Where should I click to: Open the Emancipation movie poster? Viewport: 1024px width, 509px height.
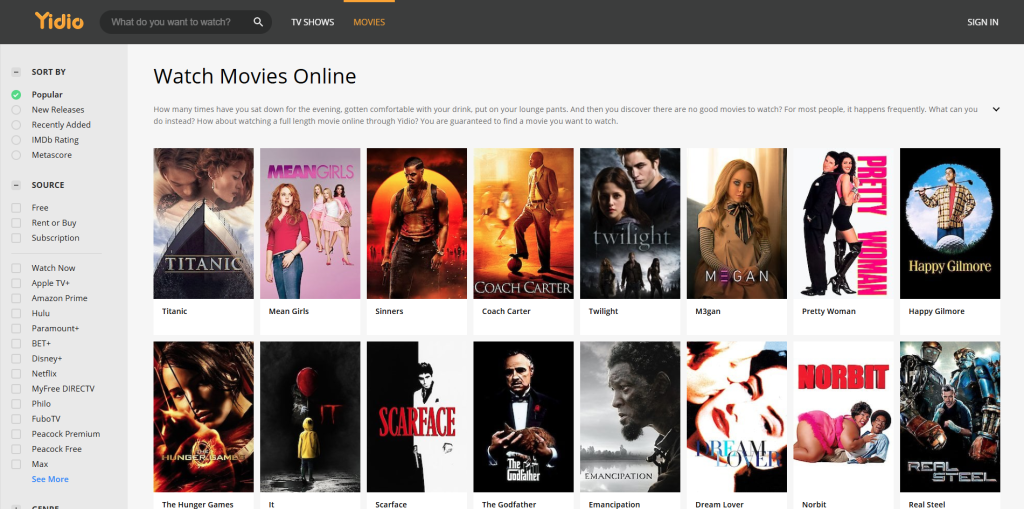tap(630, 417)
